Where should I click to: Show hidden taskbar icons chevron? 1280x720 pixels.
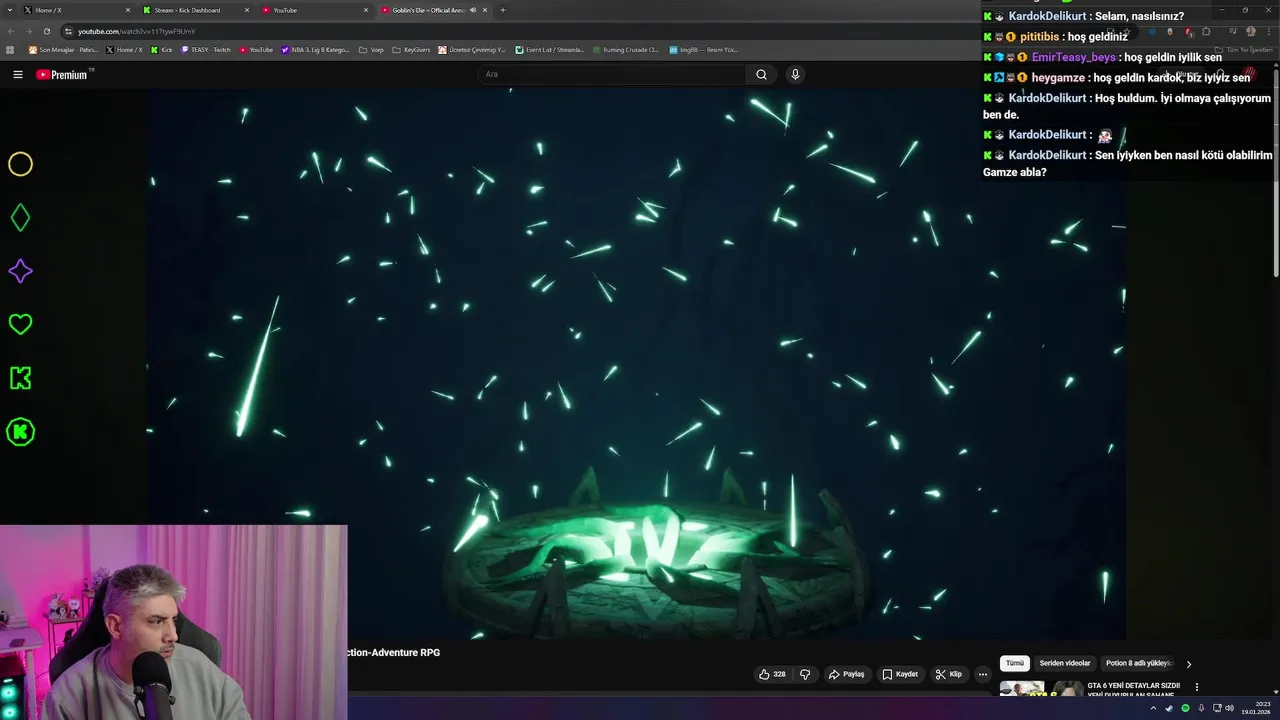1153,708
